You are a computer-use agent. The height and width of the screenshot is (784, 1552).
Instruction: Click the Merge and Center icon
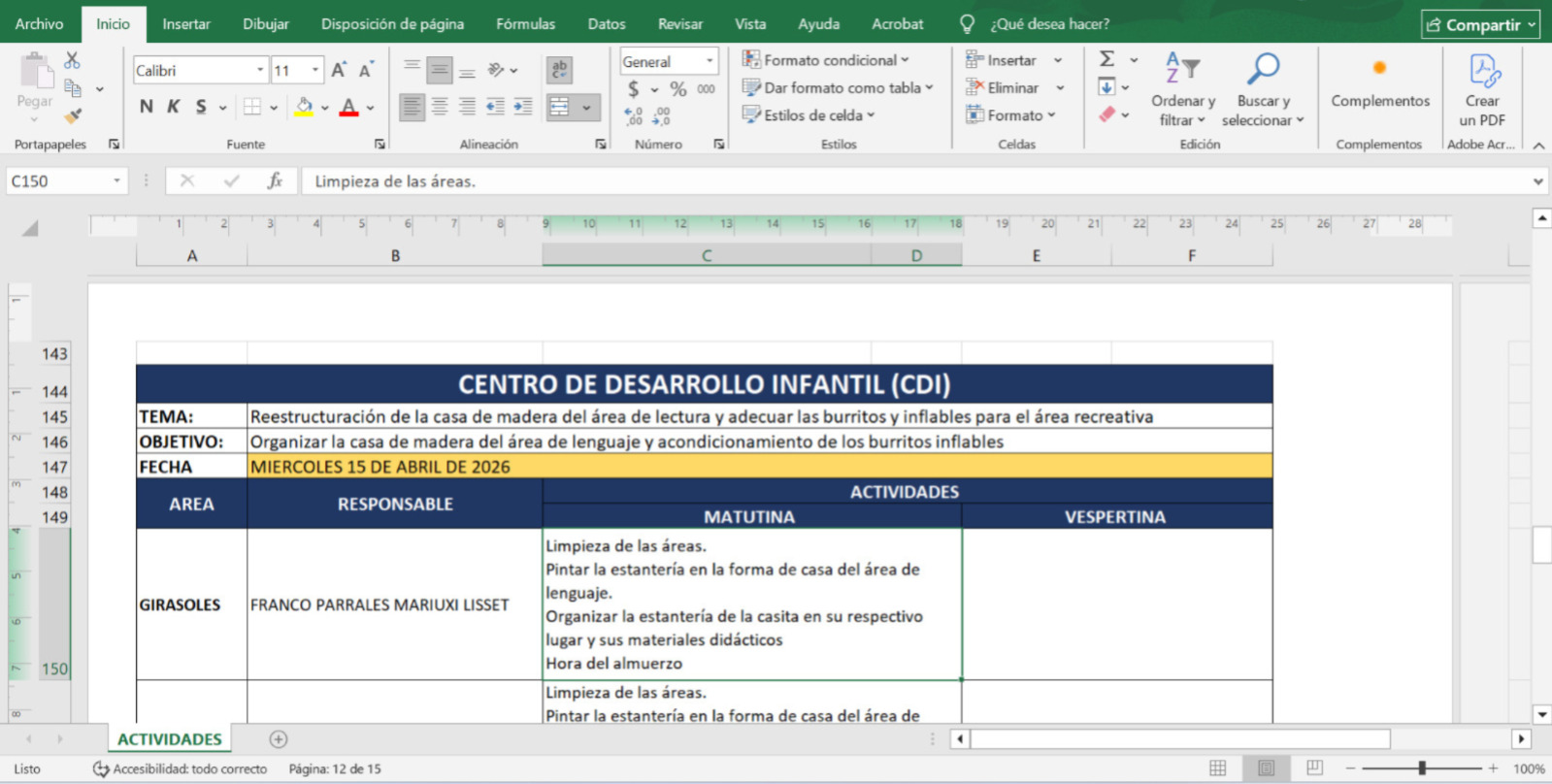pyautogui.click(x=560, y=108)
